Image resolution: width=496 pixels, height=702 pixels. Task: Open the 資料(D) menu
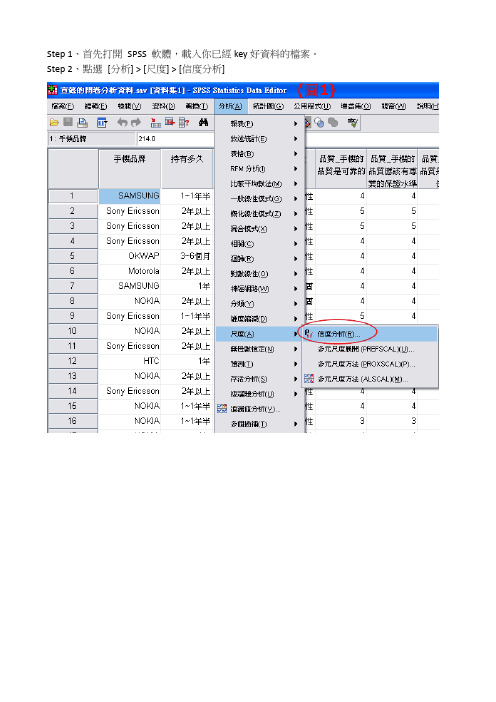coord(163,106)
